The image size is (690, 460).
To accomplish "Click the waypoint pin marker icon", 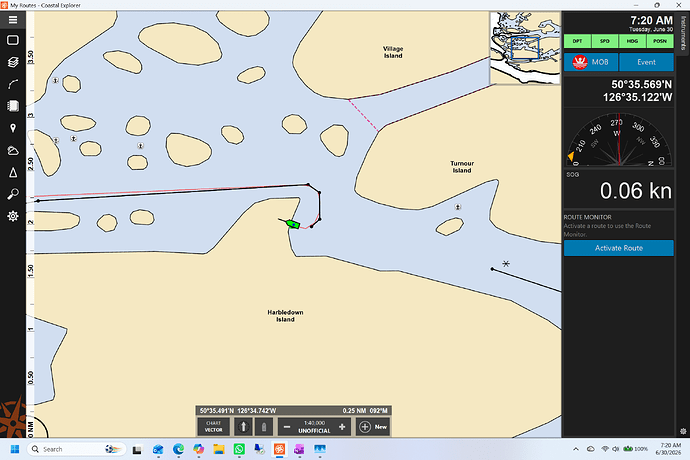I will click(13, 128).
